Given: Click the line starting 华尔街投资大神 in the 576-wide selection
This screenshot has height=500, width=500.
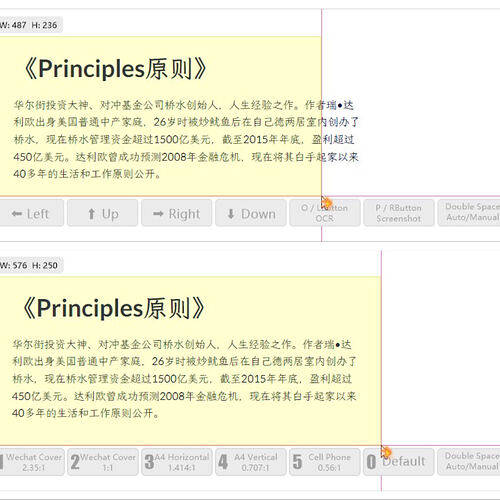Looking at the screenshot, I should 182,344.
